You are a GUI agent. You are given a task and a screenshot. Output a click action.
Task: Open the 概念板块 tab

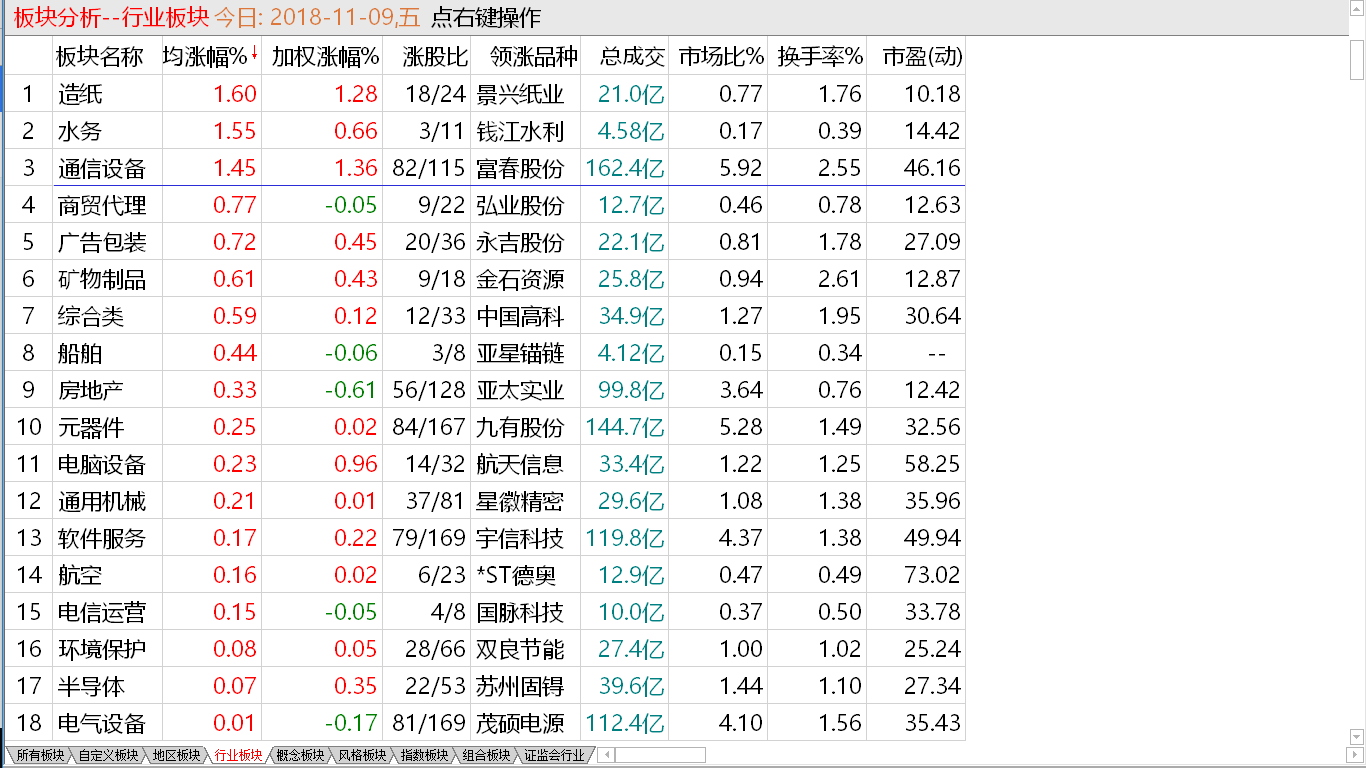[x=300, y=756]
